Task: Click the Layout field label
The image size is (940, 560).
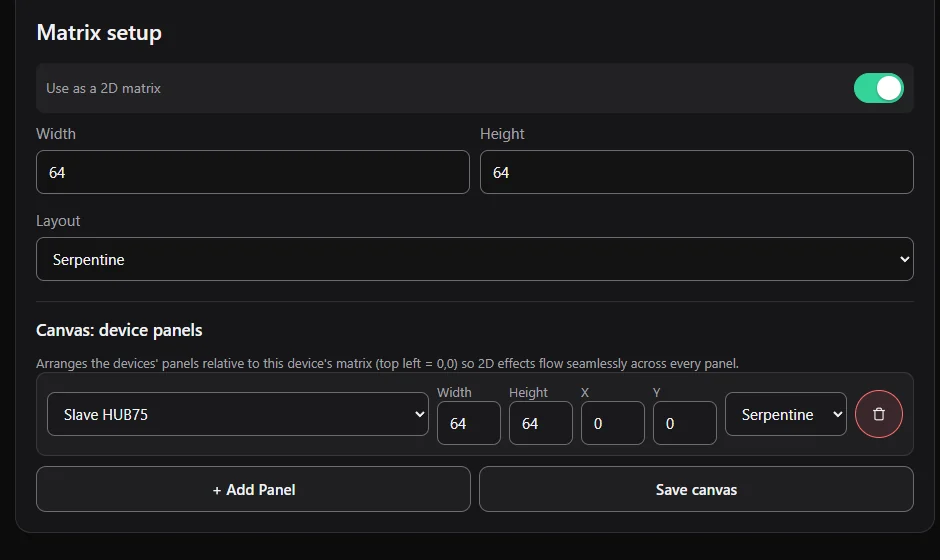Action: point(58,221)
